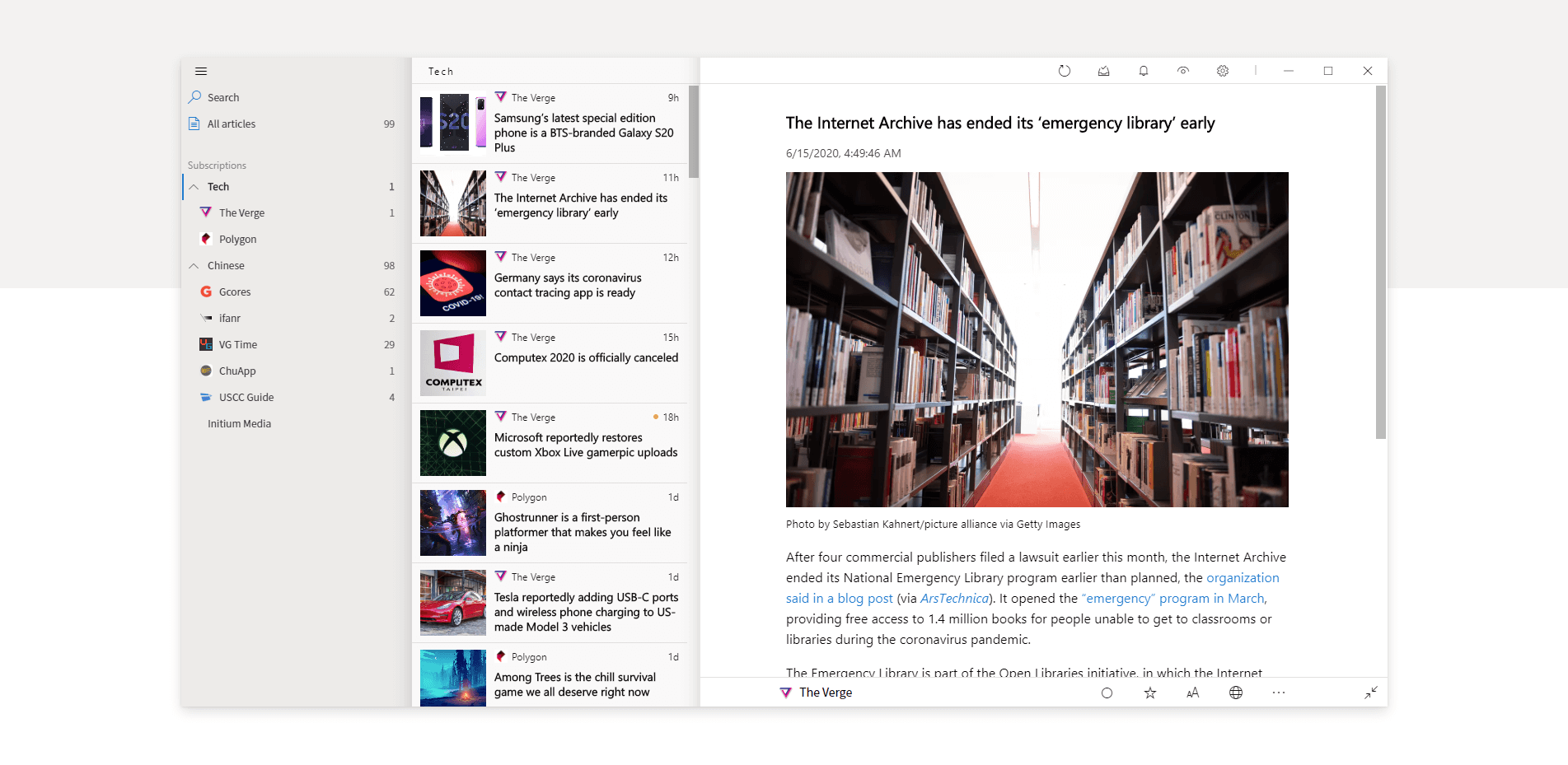Viewport: 1568px width, 765px height.
Task: Open the settings gear icon
Action: click(x=1222, y=71)
